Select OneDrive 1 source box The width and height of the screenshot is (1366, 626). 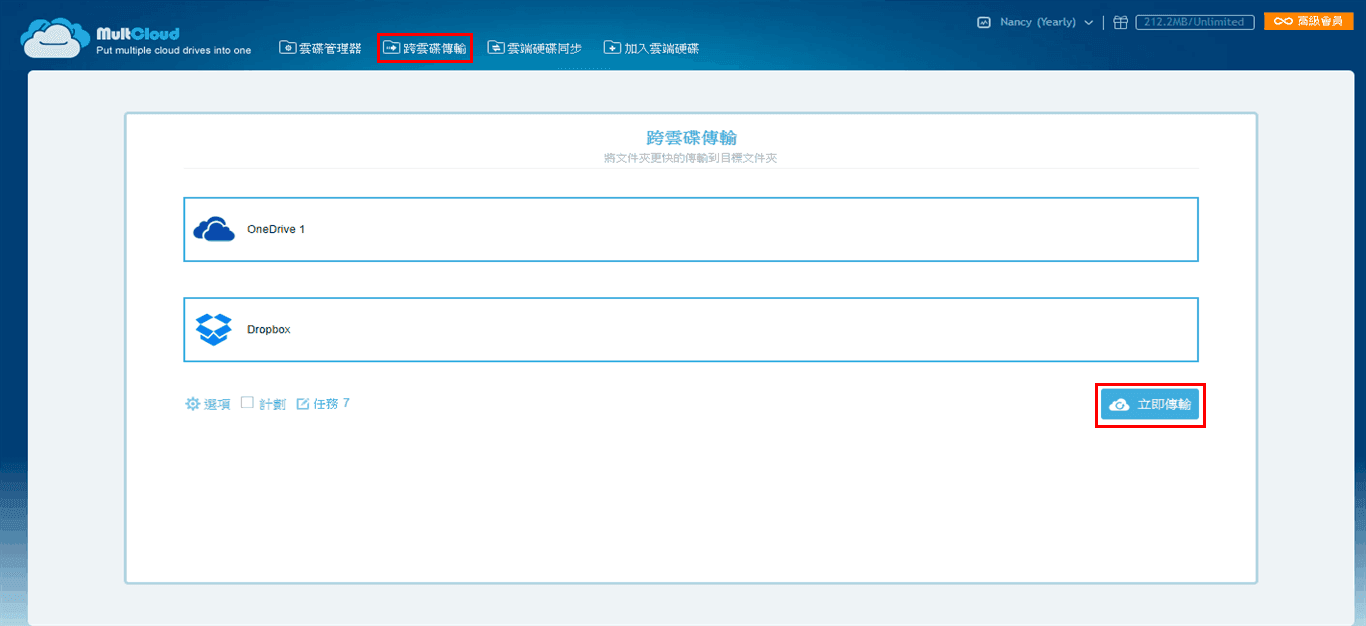click(x=691, y=229)
